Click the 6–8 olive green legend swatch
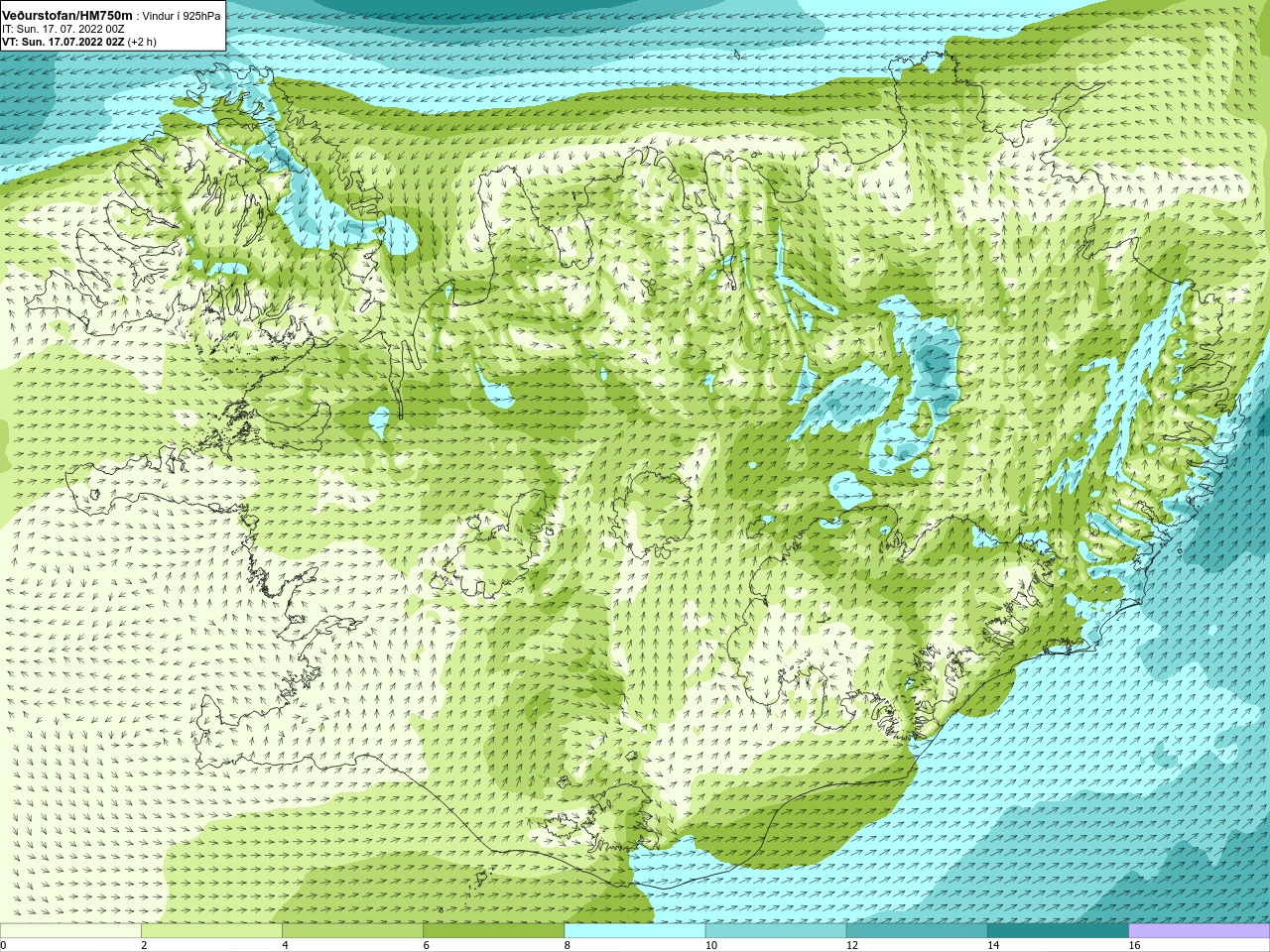 click(494, 930)
